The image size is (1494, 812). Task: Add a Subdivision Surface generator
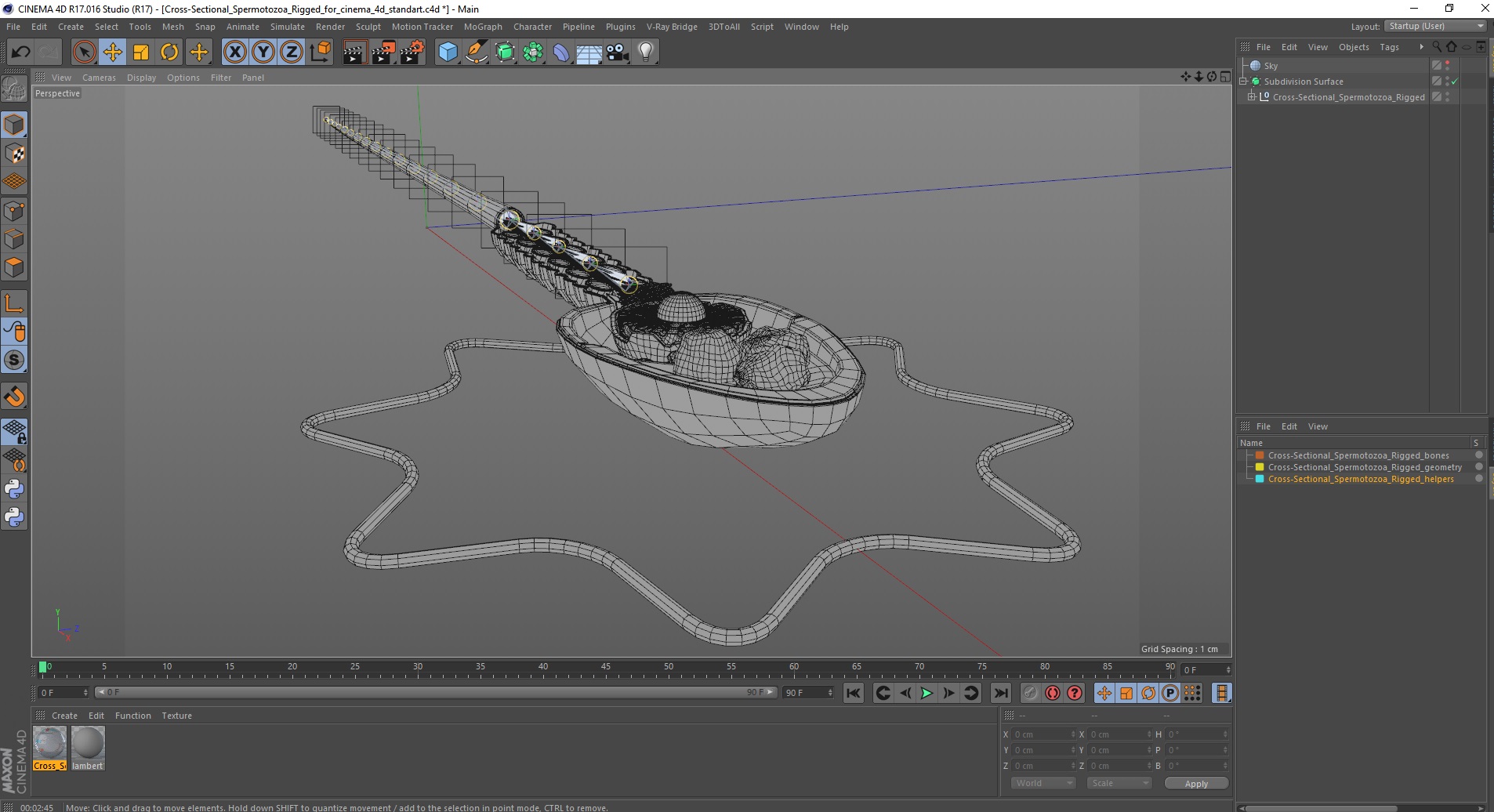[x=505, y=53]
